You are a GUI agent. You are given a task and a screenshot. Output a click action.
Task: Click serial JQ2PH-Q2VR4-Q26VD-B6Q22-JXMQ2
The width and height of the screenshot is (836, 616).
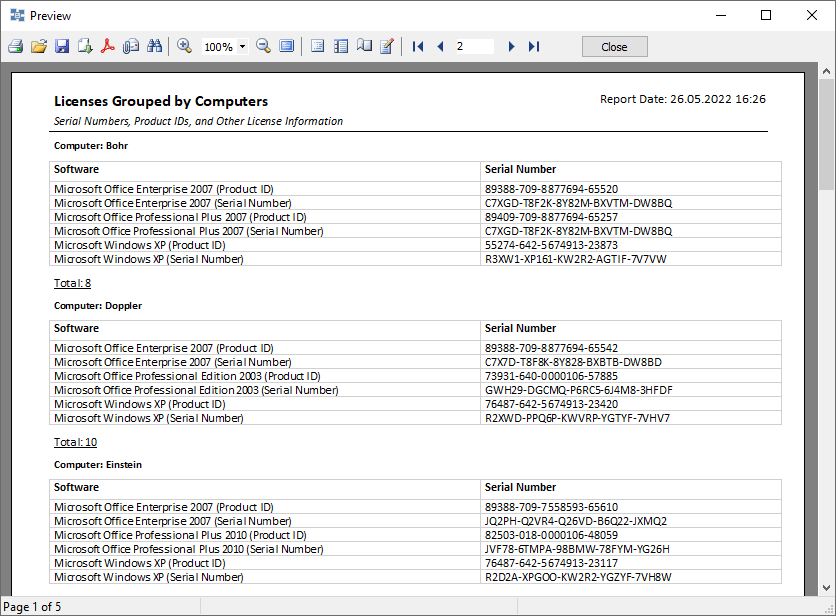coord(576,521)
